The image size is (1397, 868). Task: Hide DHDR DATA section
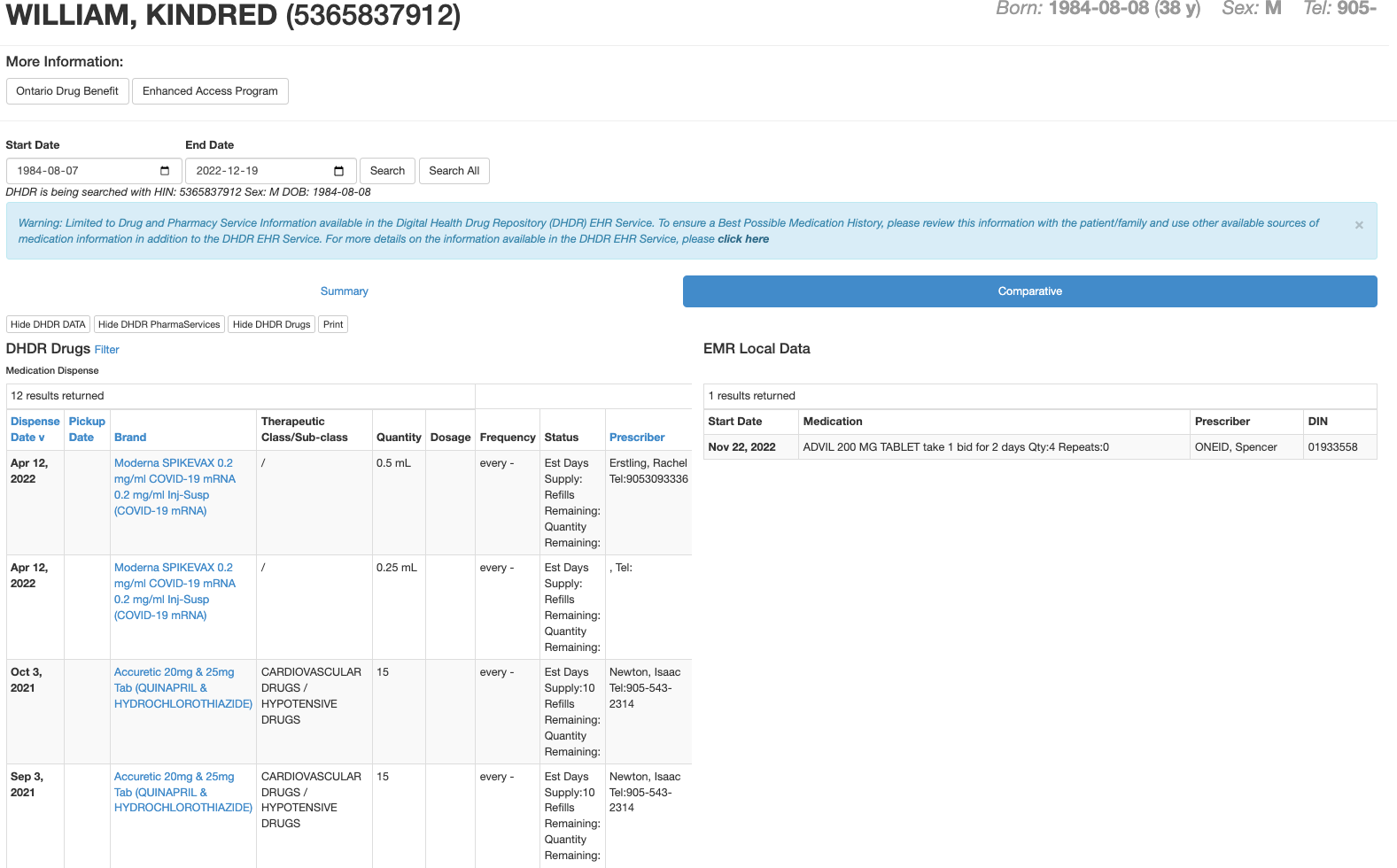click(48, 324)
